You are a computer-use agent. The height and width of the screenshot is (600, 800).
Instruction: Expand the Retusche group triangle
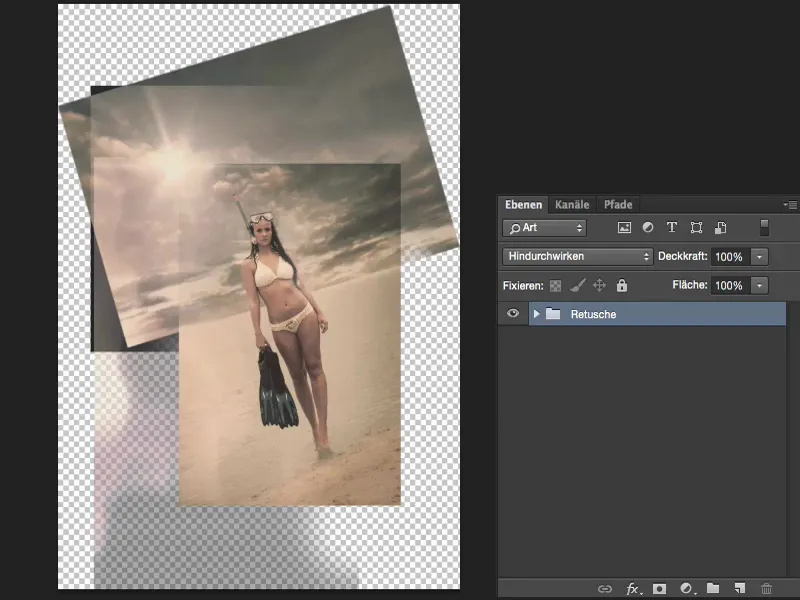point(536,314)
